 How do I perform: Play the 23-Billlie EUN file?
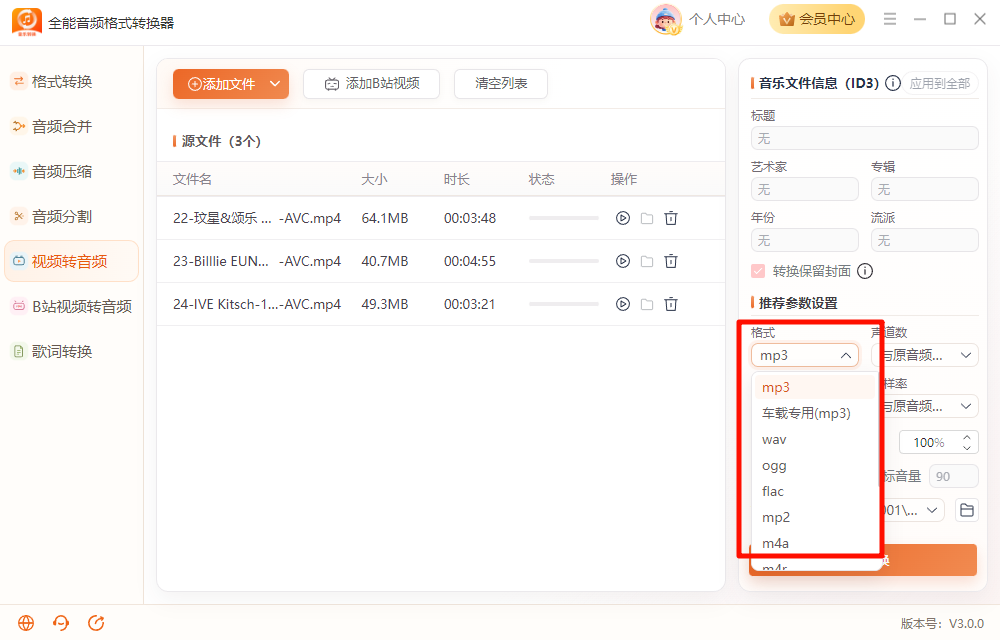pos(622,261)
